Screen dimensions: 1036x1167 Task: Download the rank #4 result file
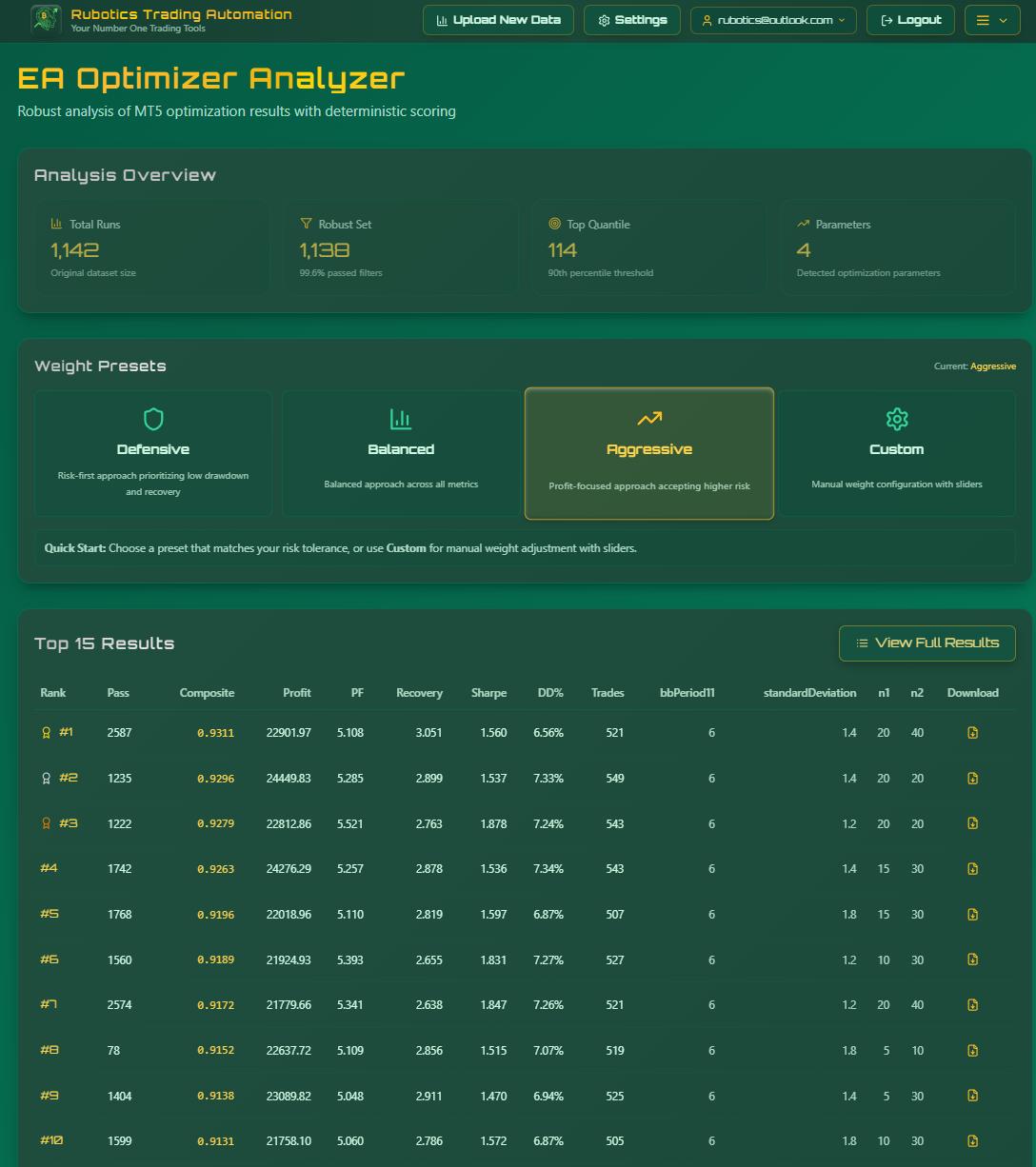click(972, 869)
